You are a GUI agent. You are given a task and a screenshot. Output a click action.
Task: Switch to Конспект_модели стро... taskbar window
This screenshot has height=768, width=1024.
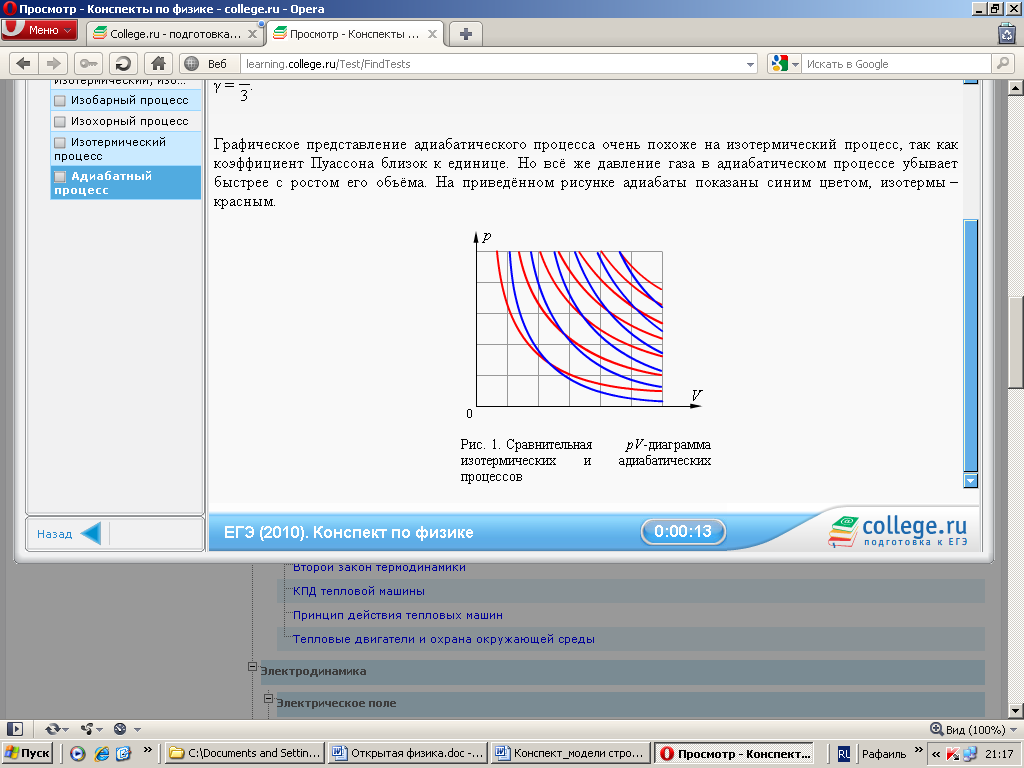click(x=570, y=753)
